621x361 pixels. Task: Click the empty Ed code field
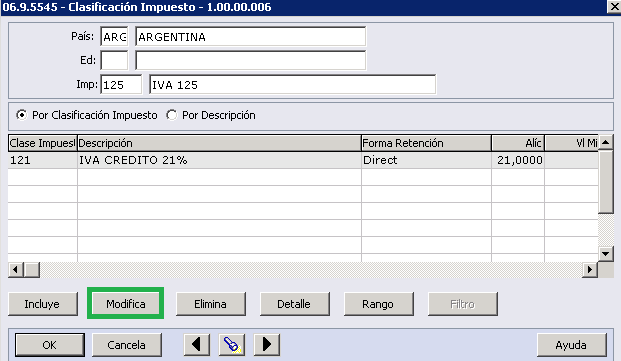114,61
